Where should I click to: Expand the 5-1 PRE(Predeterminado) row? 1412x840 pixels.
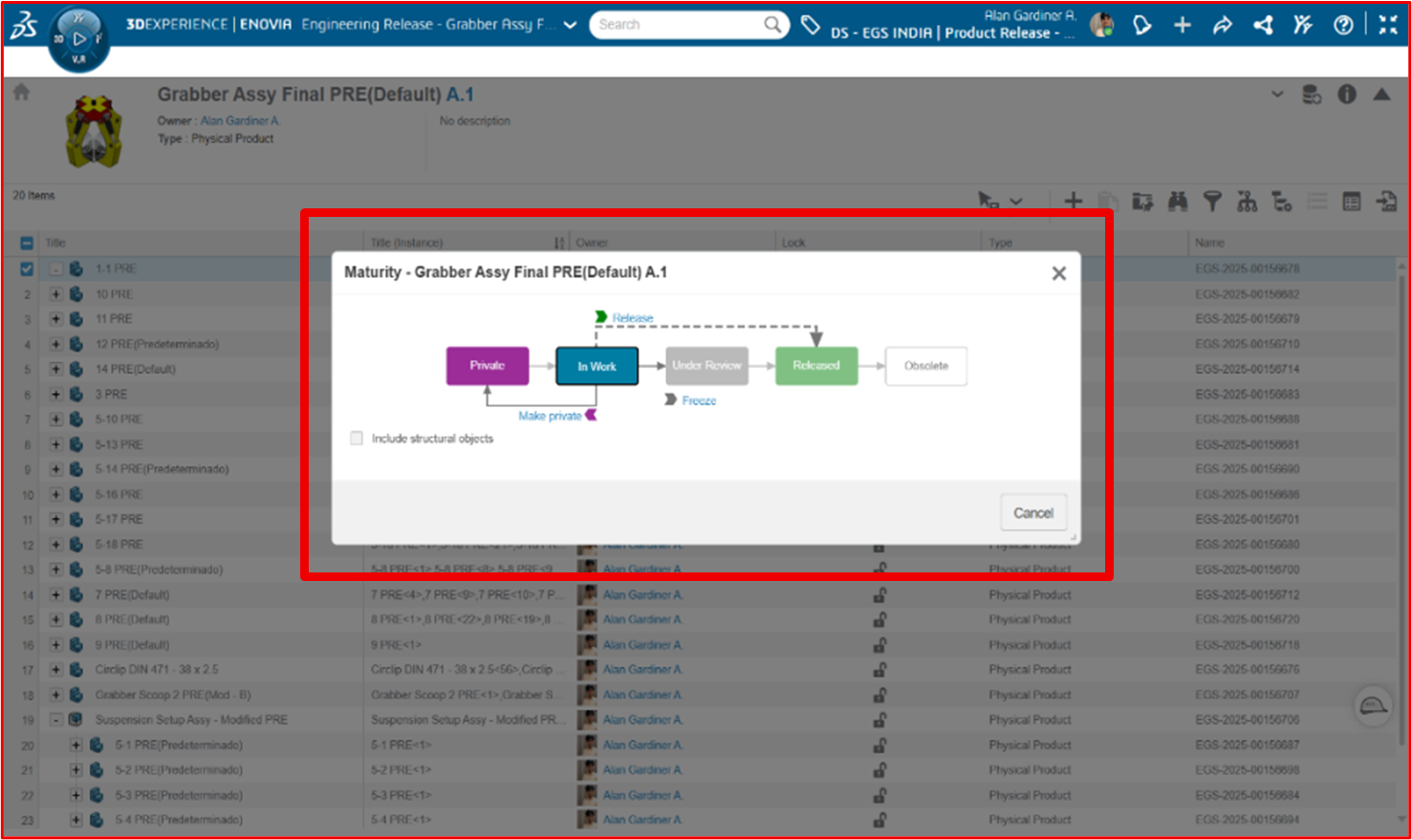pyautogui.click(x=76, y=744)
